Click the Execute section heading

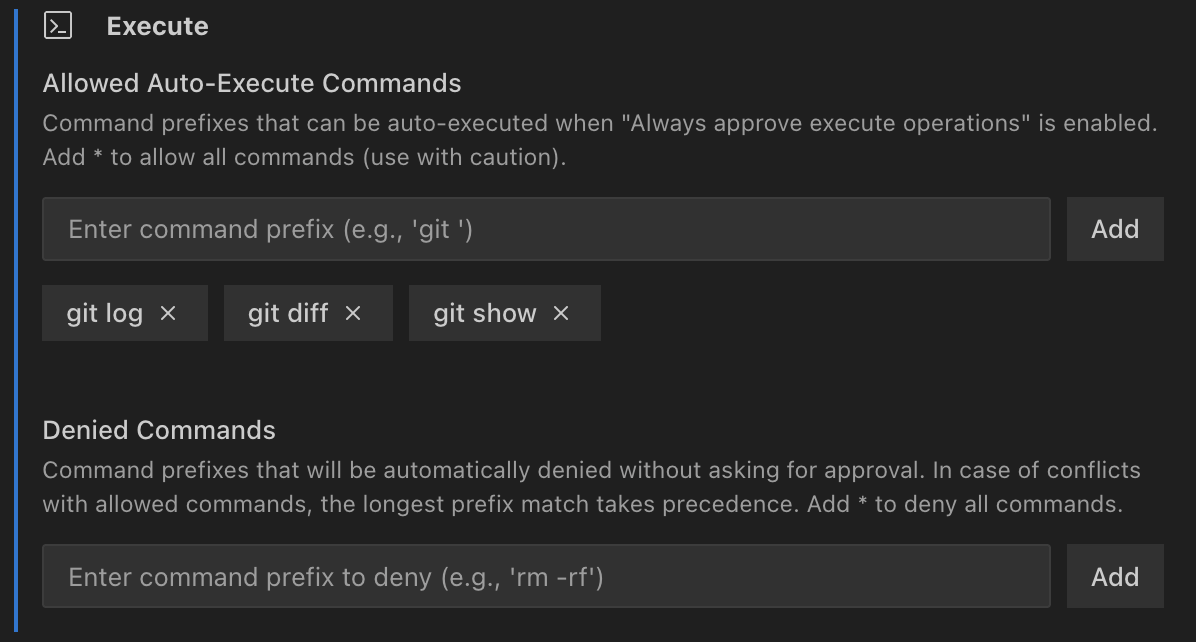coord(157,26)
